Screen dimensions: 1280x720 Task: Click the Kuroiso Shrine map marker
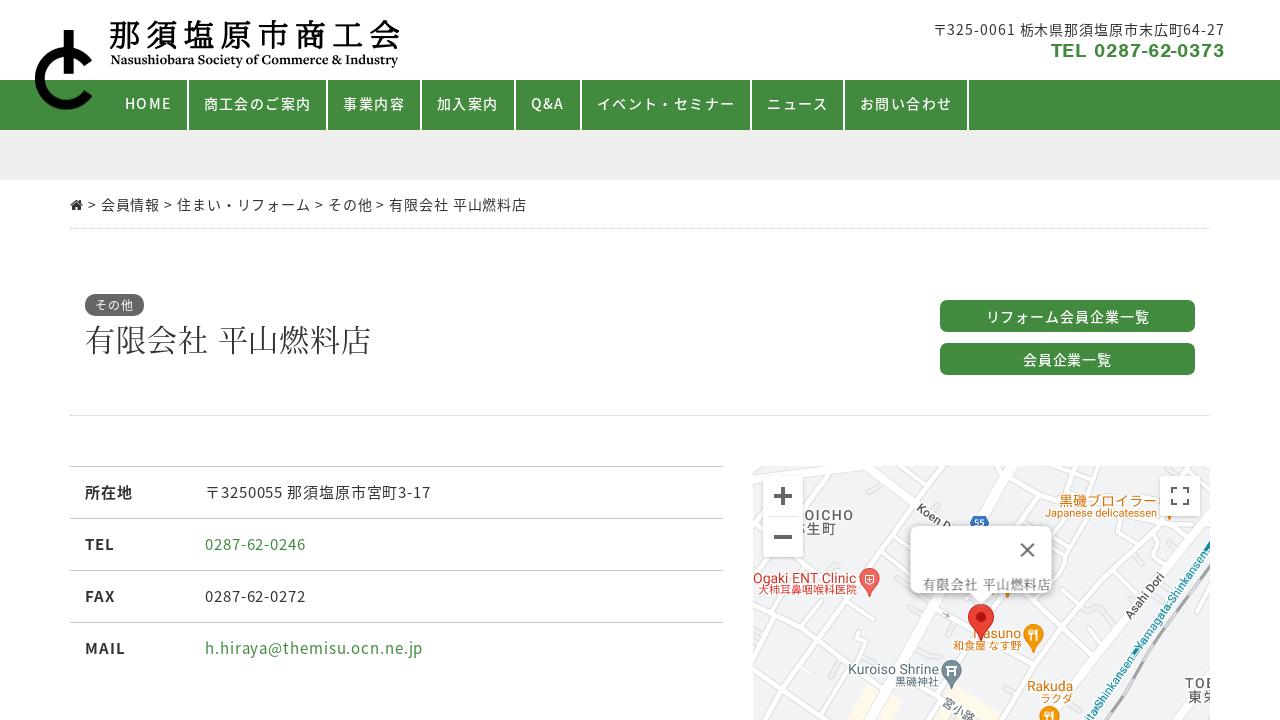point(951,671)
